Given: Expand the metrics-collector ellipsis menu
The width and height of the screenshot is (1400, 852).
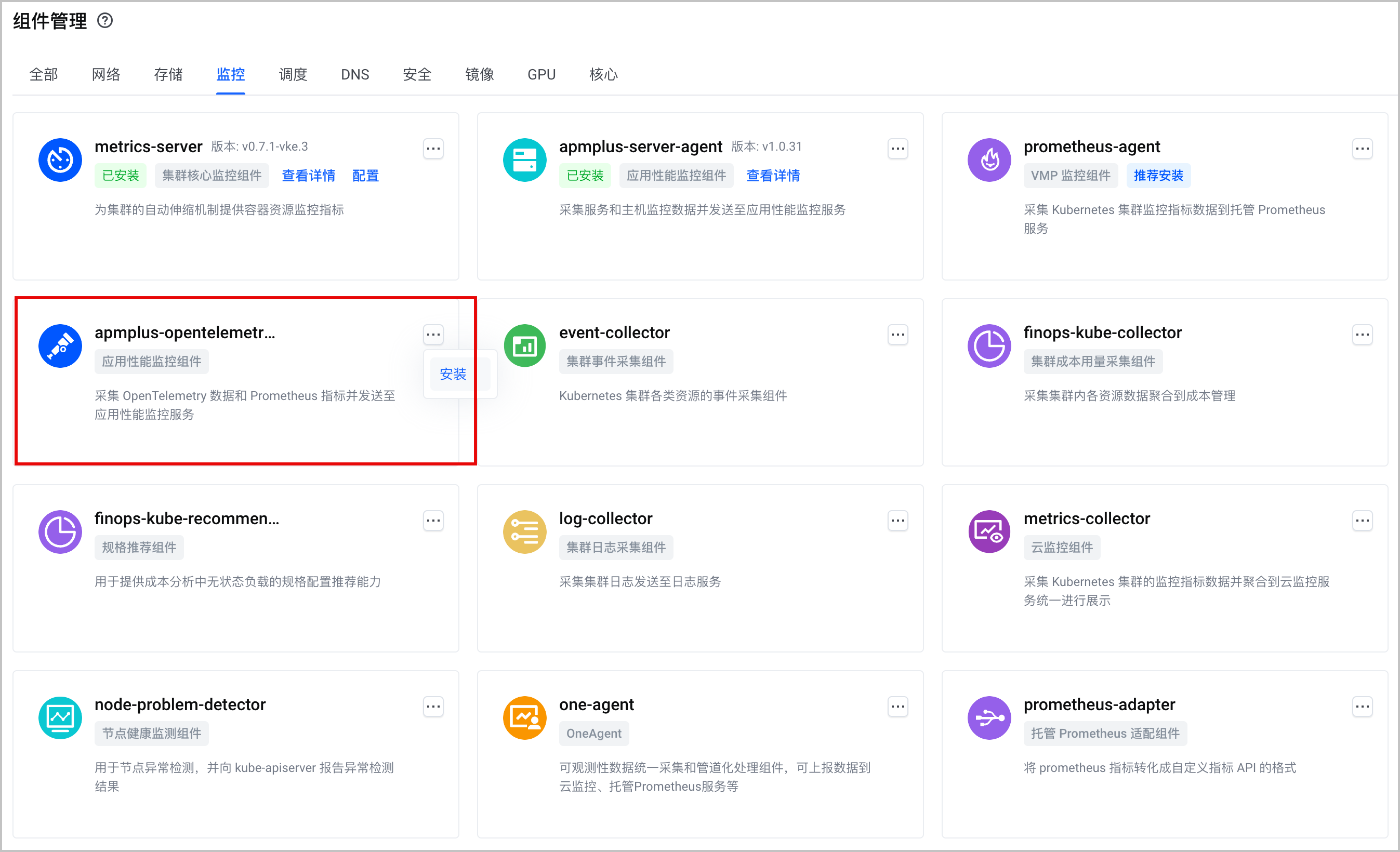Looking at the screenshot, I should (x=1363, y=520).
